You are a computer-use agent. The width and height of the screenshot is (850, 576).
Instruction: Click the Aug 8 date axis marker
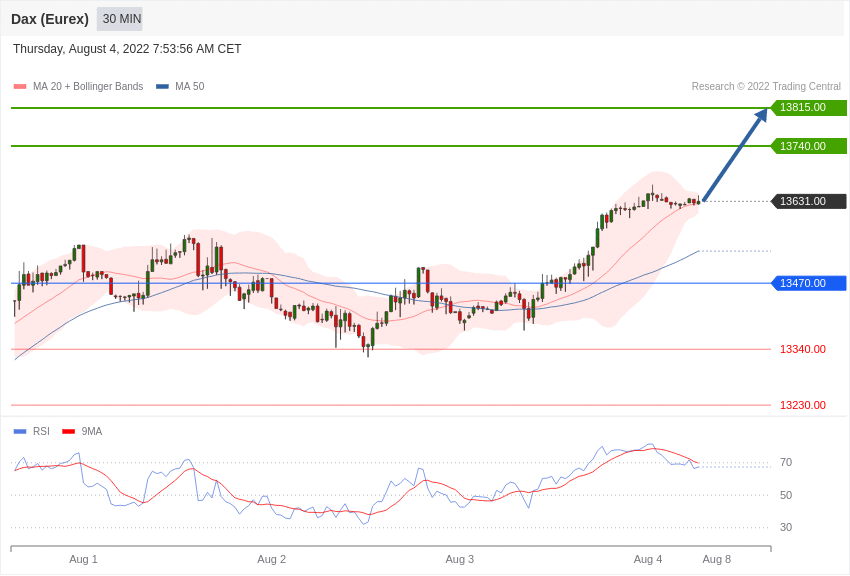pos(716,559)
